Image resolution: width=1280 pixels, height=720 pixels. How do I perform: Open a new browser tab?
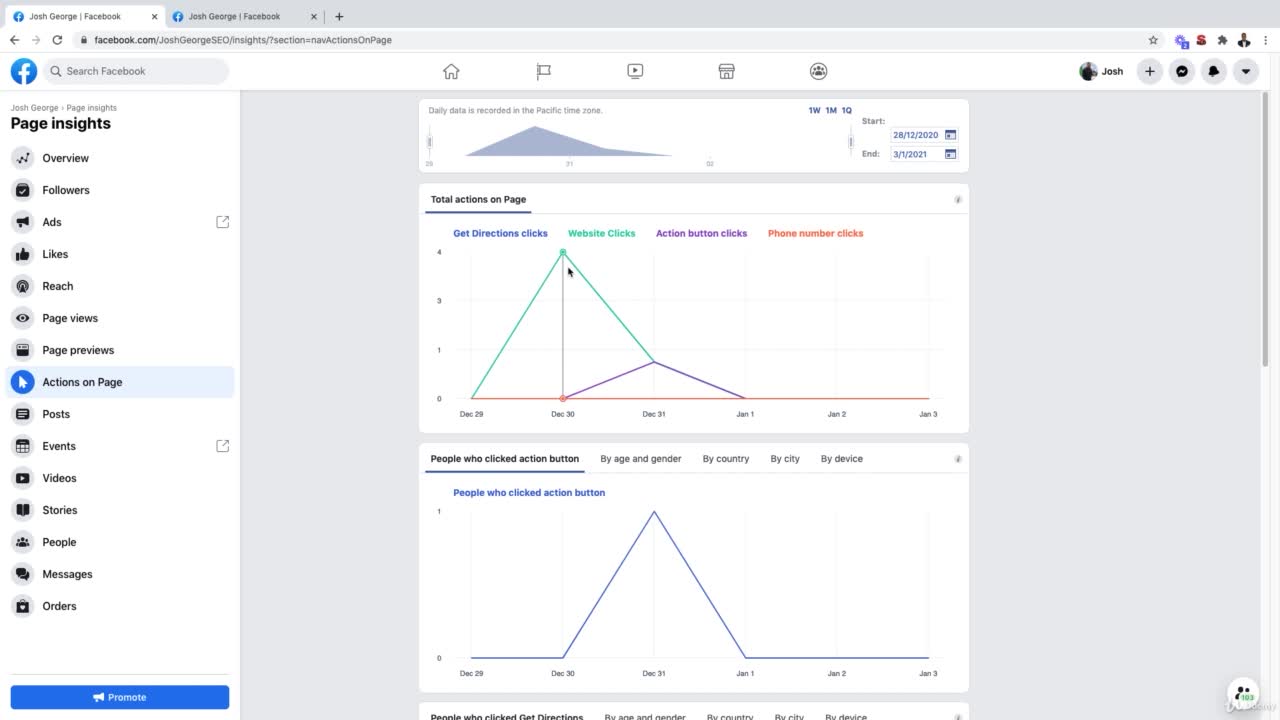339,16
